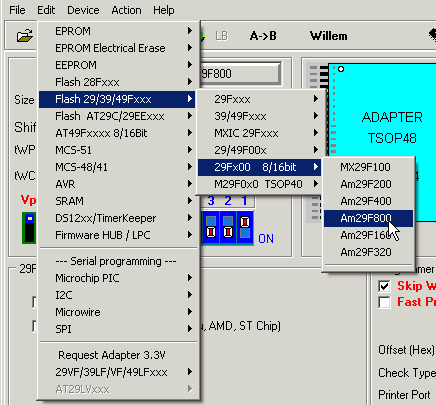Open 29VF/39LF/VF/49LFxxx submenu
Screen dimensions: 436x405
[x=117, y=372]
